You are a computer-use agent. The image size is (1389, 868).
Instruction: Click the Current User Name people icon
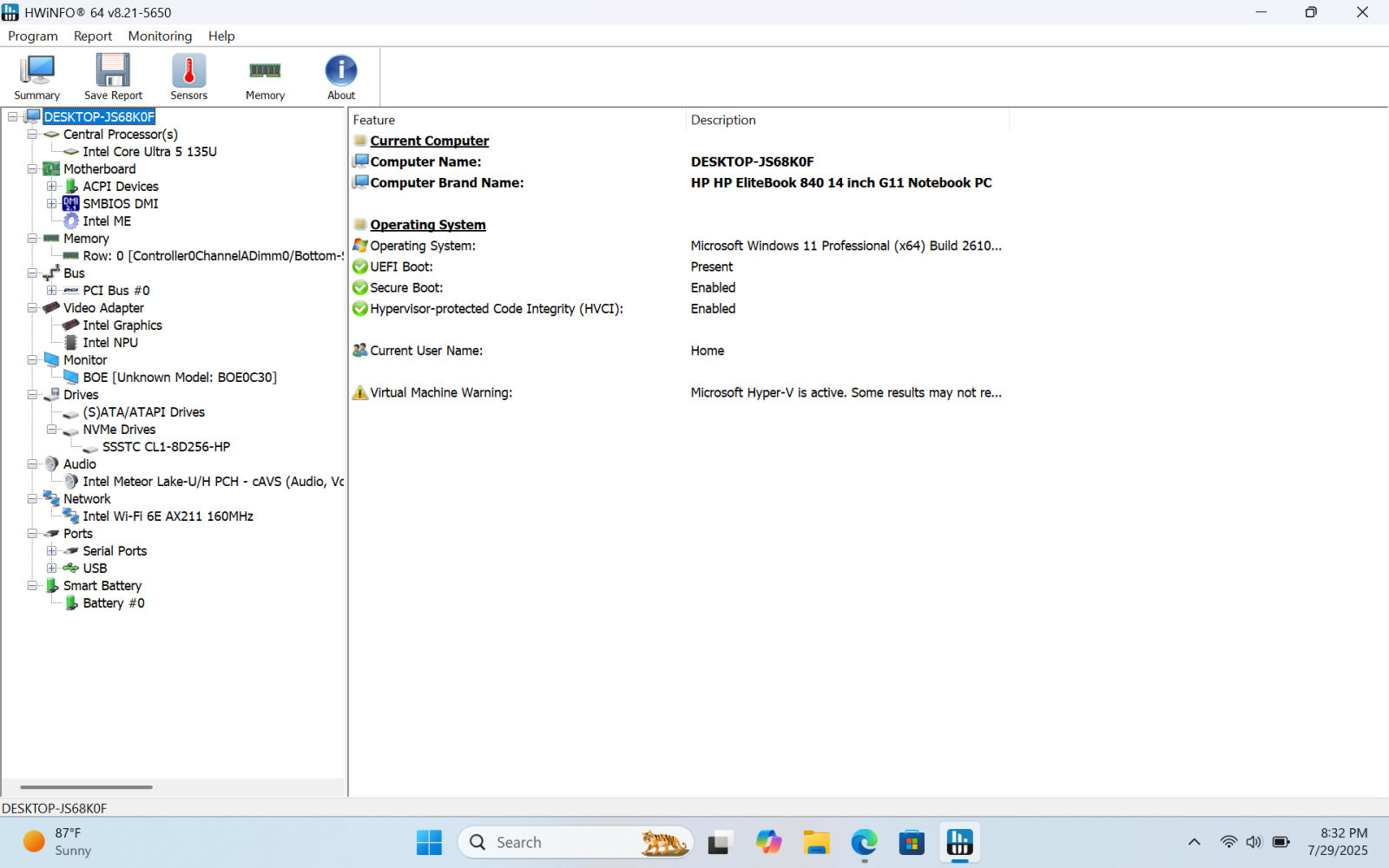point(360,351)
